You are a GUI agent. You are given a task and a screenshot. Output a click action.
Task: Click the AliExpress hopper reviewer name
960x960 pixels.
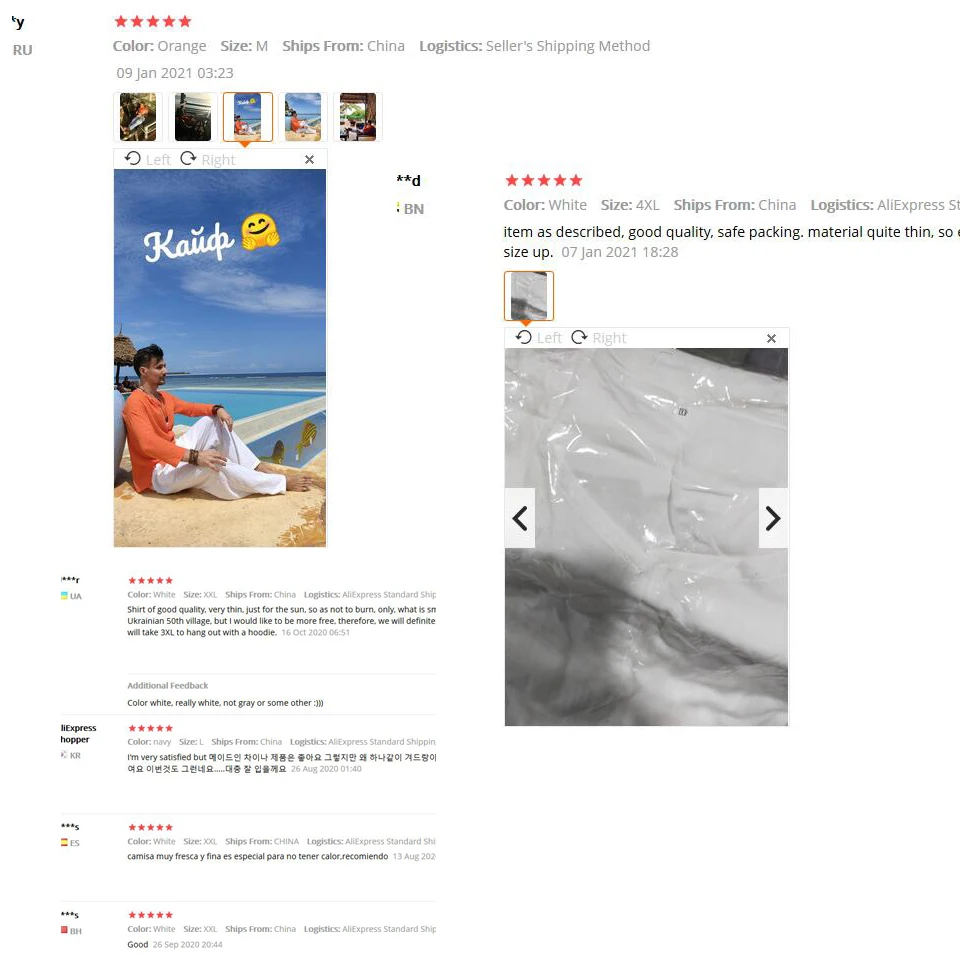78,733
